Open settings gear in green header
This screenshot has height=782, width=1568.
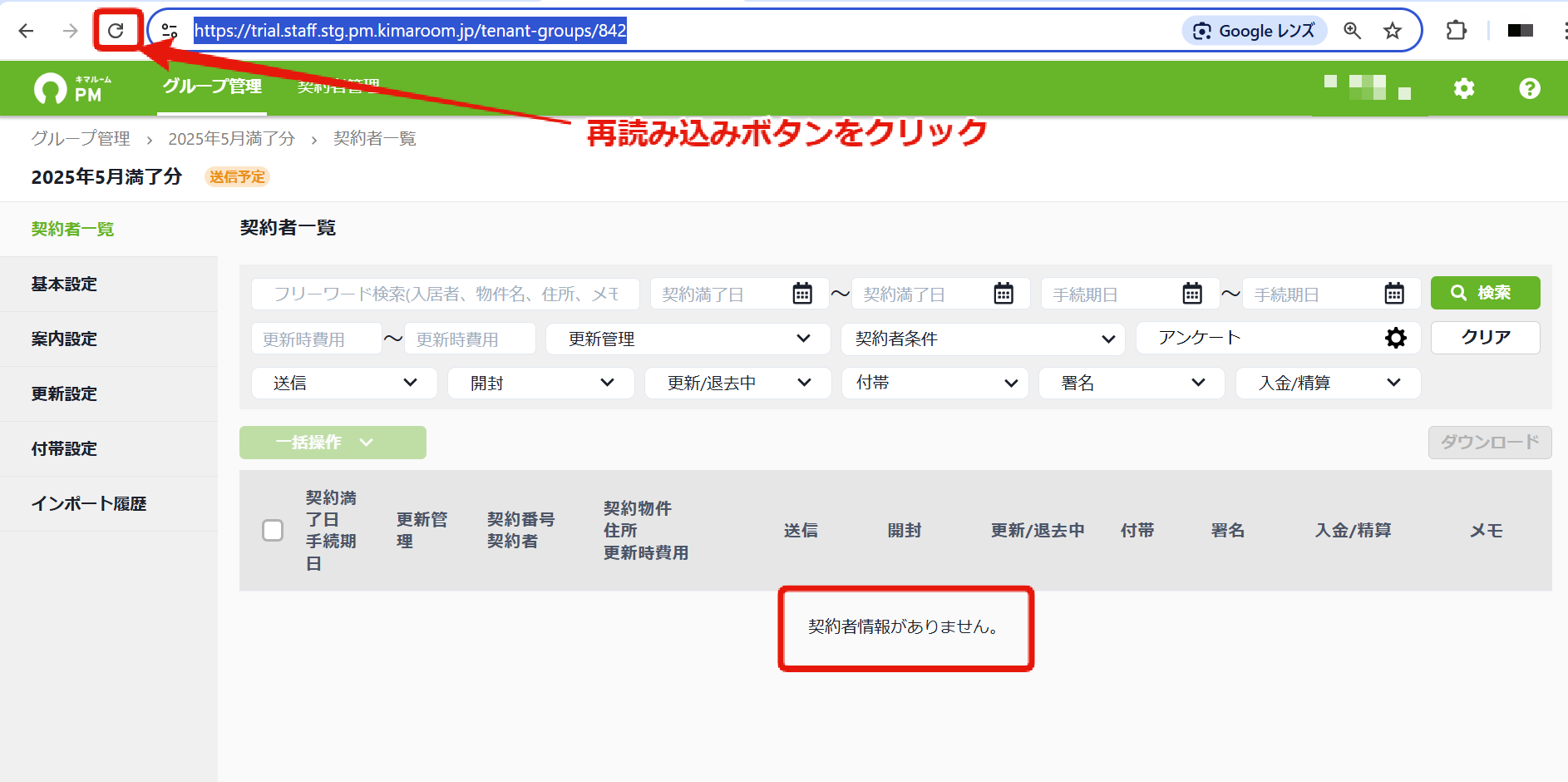pos(1464,88)
